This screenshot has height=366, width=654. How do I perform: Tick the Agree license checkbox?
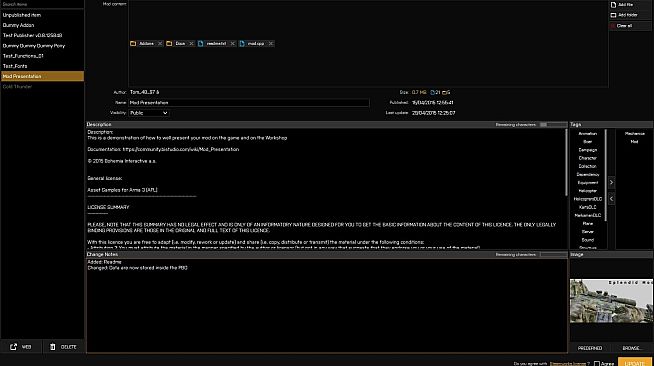click(597, 363)
